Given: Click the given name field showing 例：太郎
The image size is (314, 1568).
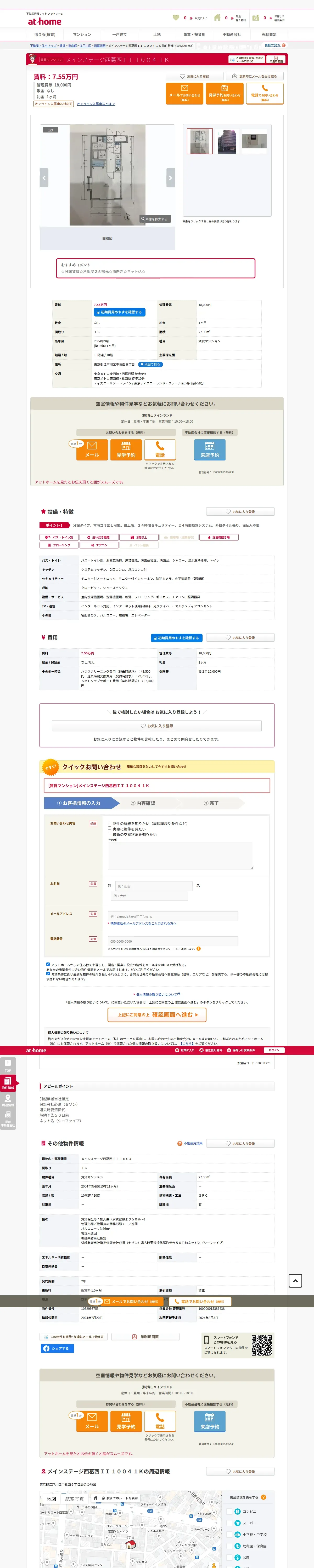Looking at the screenshot, I should pyautogui.click(x=150, y=896).
